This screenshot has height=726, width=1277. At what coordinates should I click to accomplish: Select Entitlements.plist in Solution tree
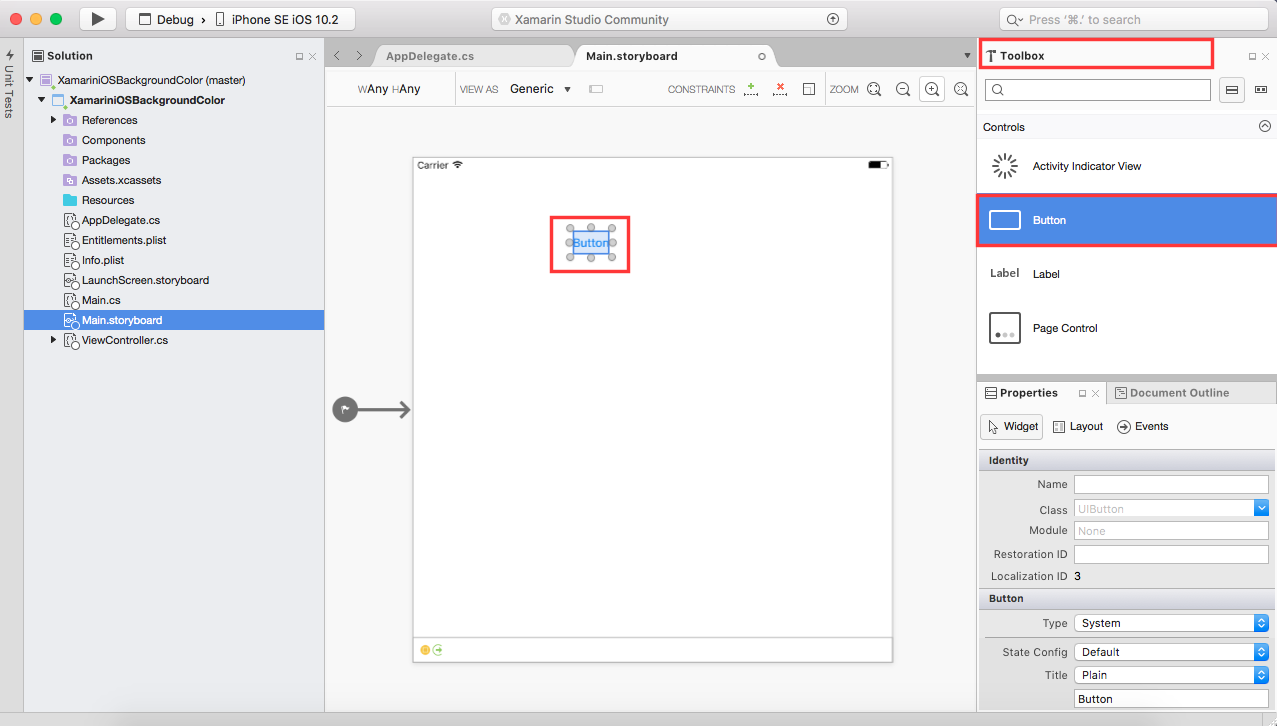click(x=124, y=240)
